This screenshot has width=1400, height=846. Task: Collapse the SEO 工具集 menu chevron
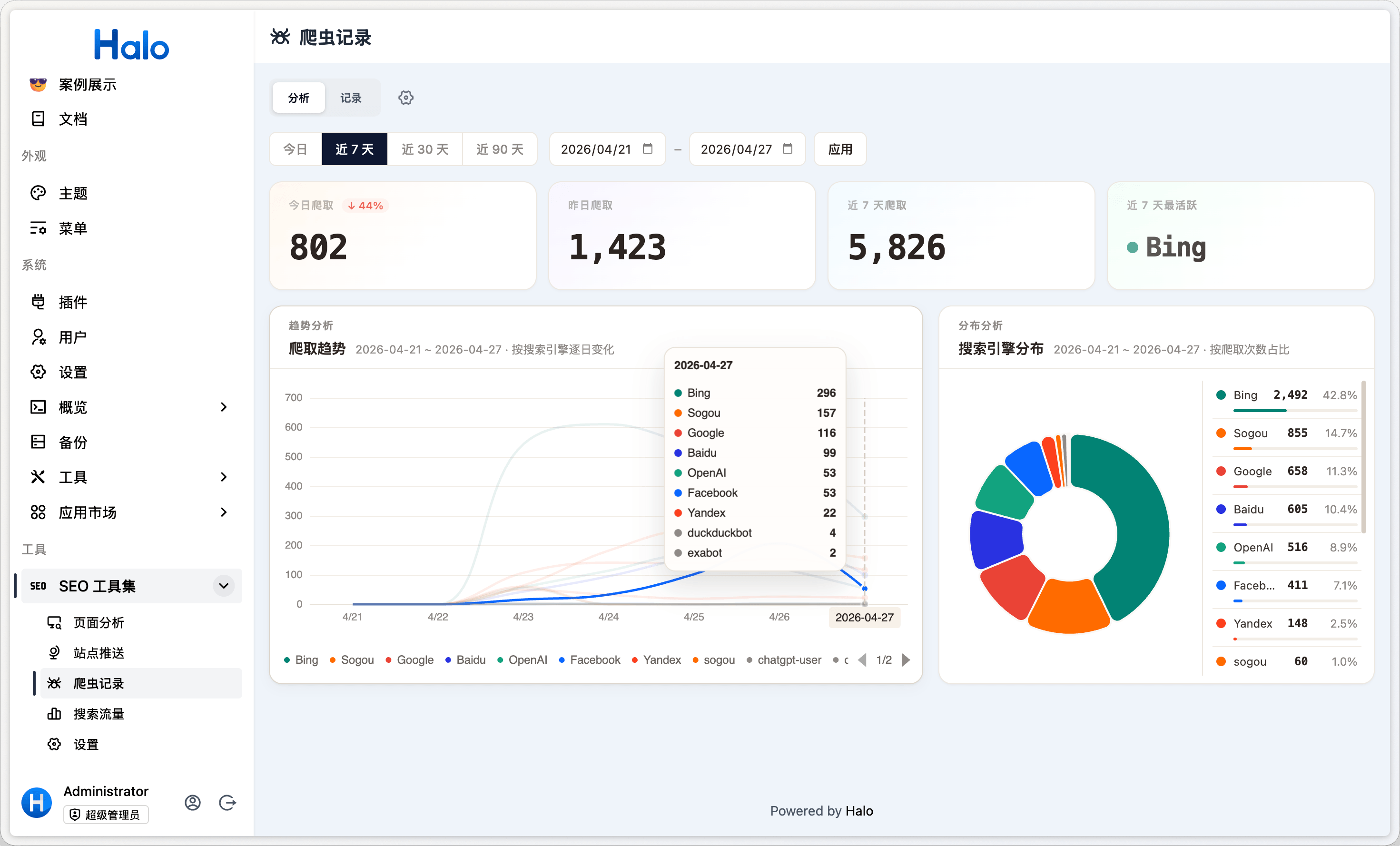224,586
